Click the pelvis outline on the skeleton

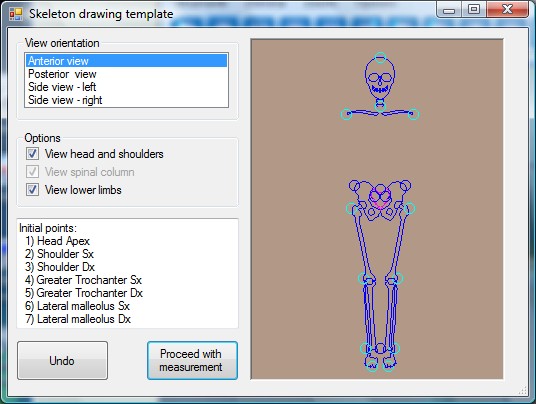pos(380,201)
